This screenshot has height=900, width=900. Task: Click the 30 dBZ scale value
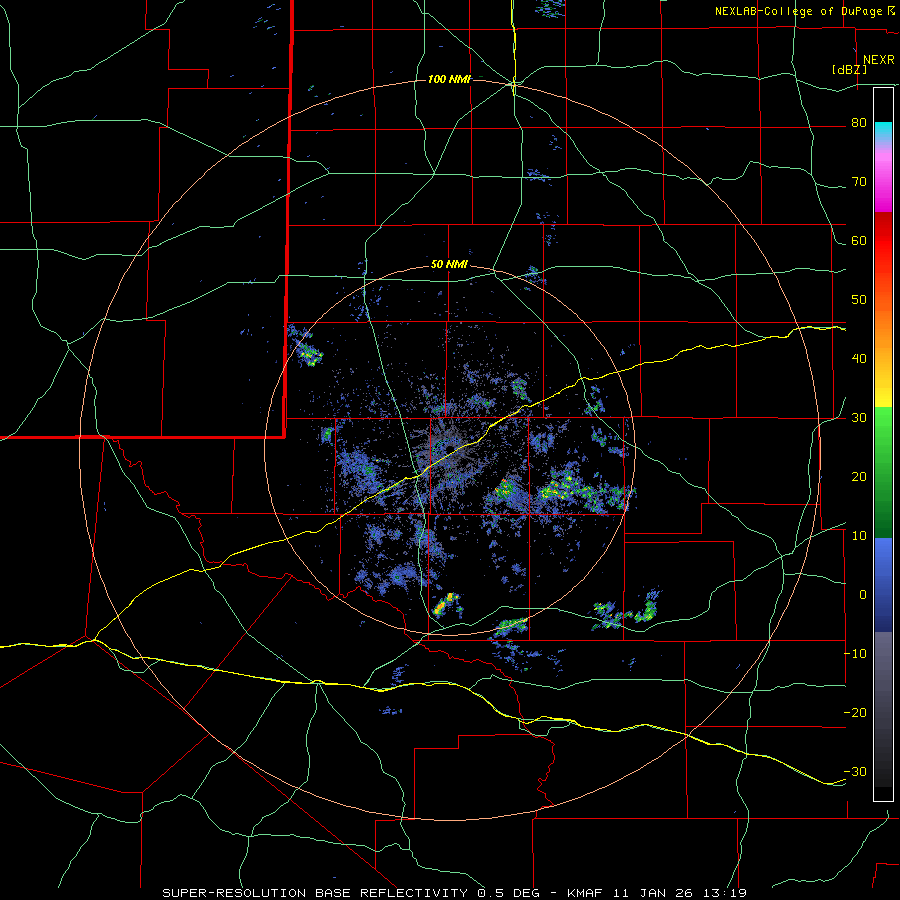[859, 418]
